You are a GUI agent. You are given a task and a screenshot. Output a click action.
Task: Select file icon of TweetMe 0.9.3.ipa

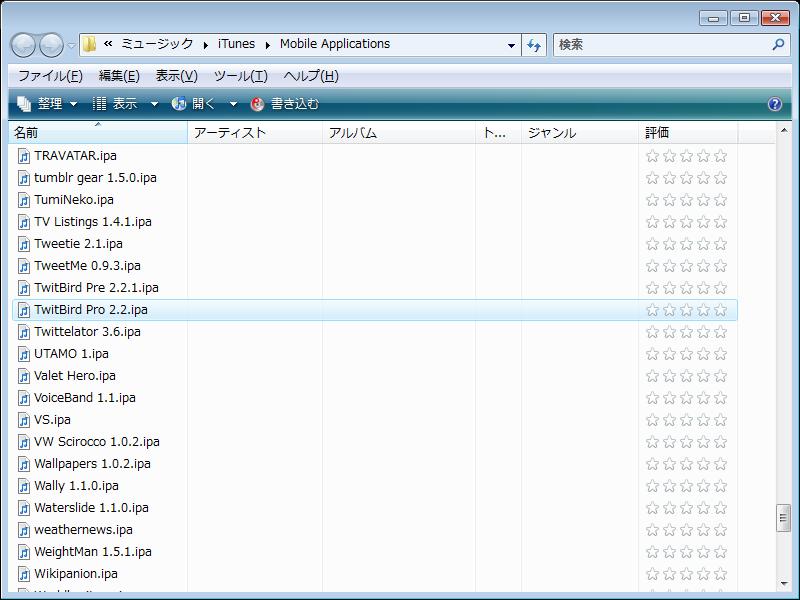[24, 266]
